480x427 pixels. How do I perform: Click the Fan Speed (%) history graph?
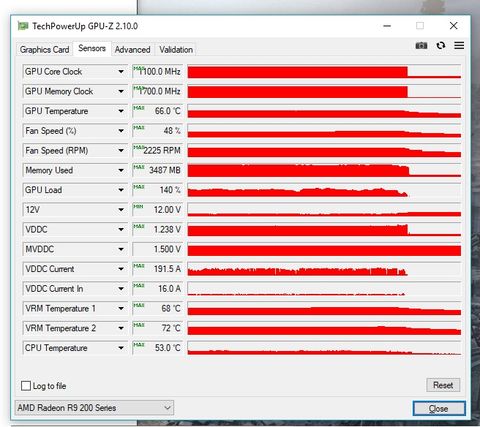tap(324, 131)
